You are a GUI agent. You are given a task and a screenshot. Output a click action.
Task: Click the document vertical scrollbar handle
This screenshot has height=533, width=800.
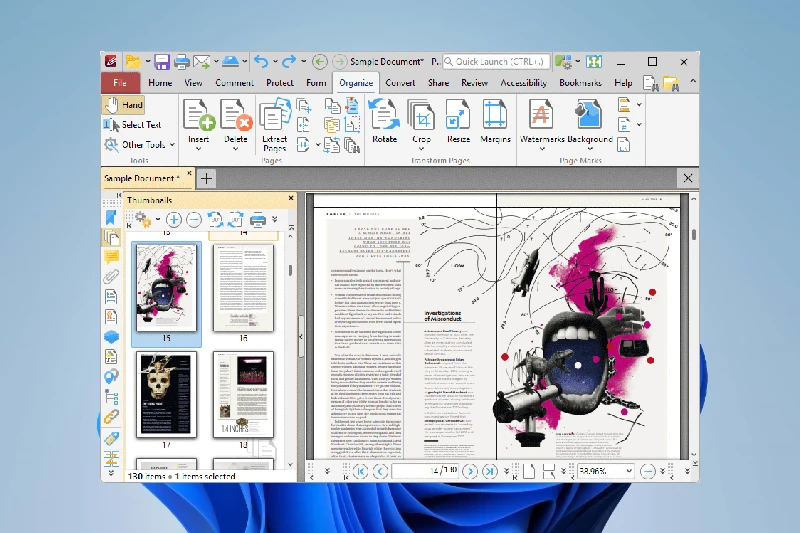click(x=694, y=235)
